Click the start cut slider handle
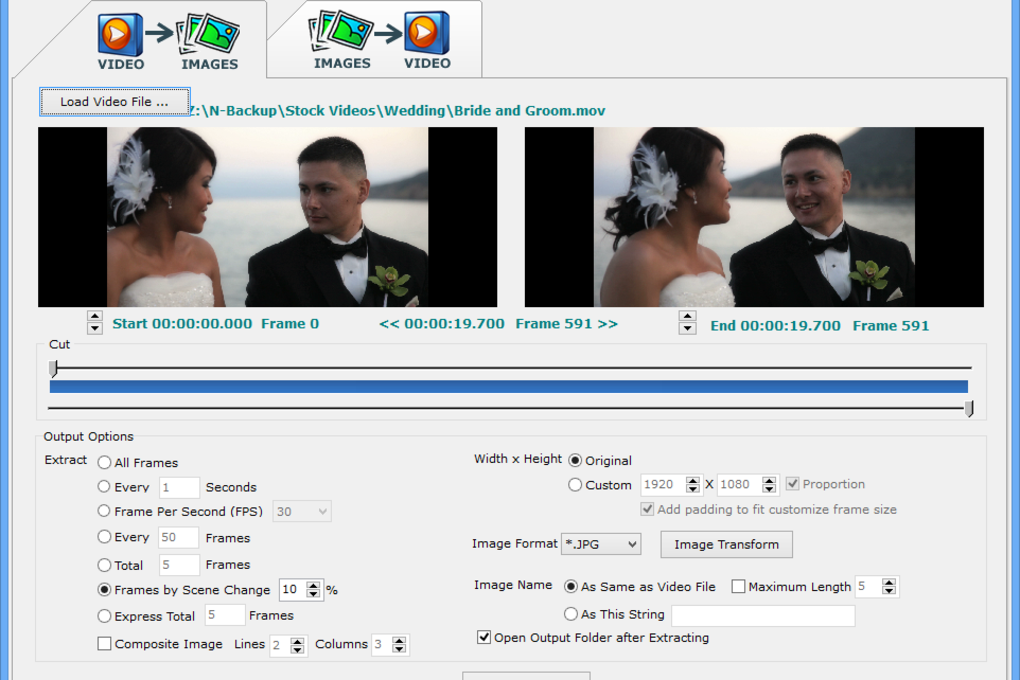Viewport: 1020px width, 680px height. tap(53, 368)
